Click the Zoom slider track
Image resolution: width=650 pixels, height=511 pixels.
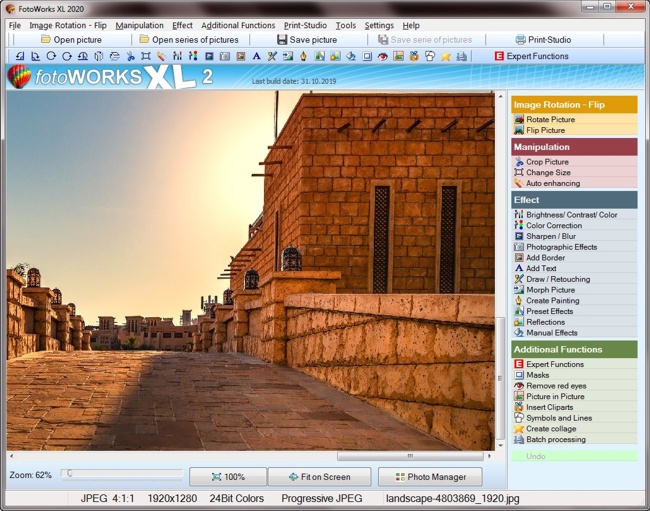coord(122,474)
